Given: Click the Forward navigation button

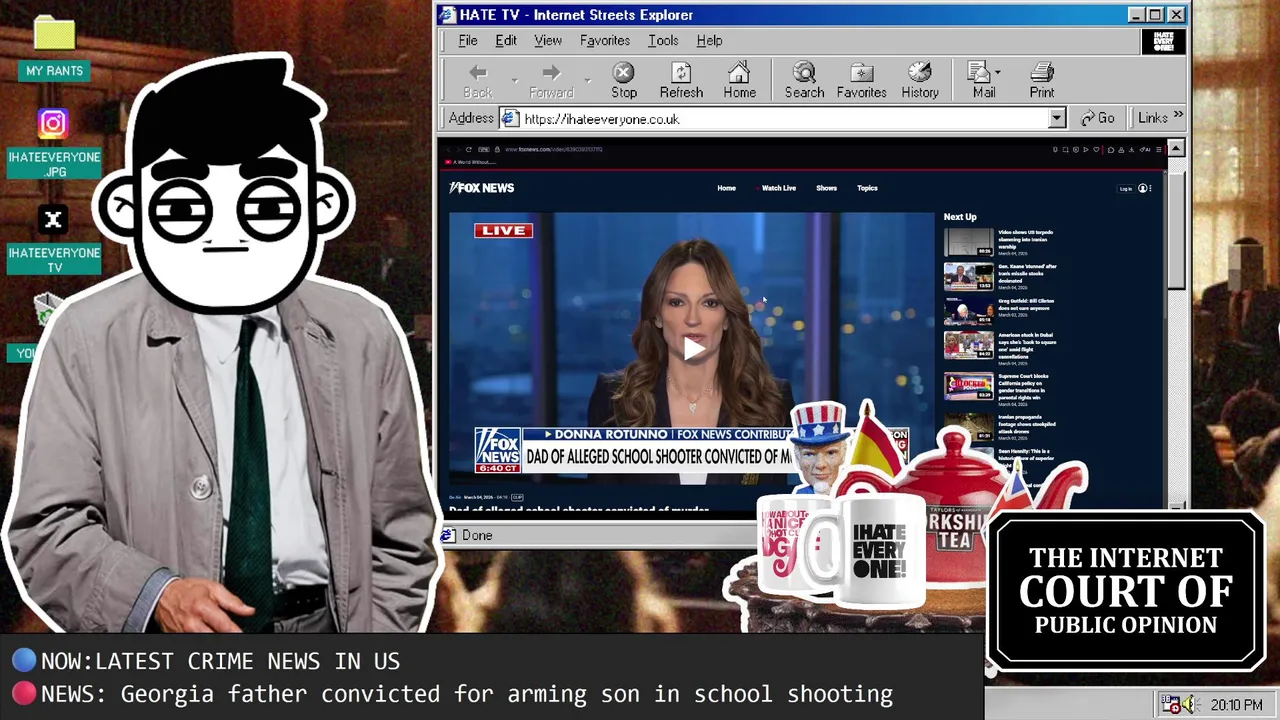Looking at the screenshot, I should pos(551,81).
